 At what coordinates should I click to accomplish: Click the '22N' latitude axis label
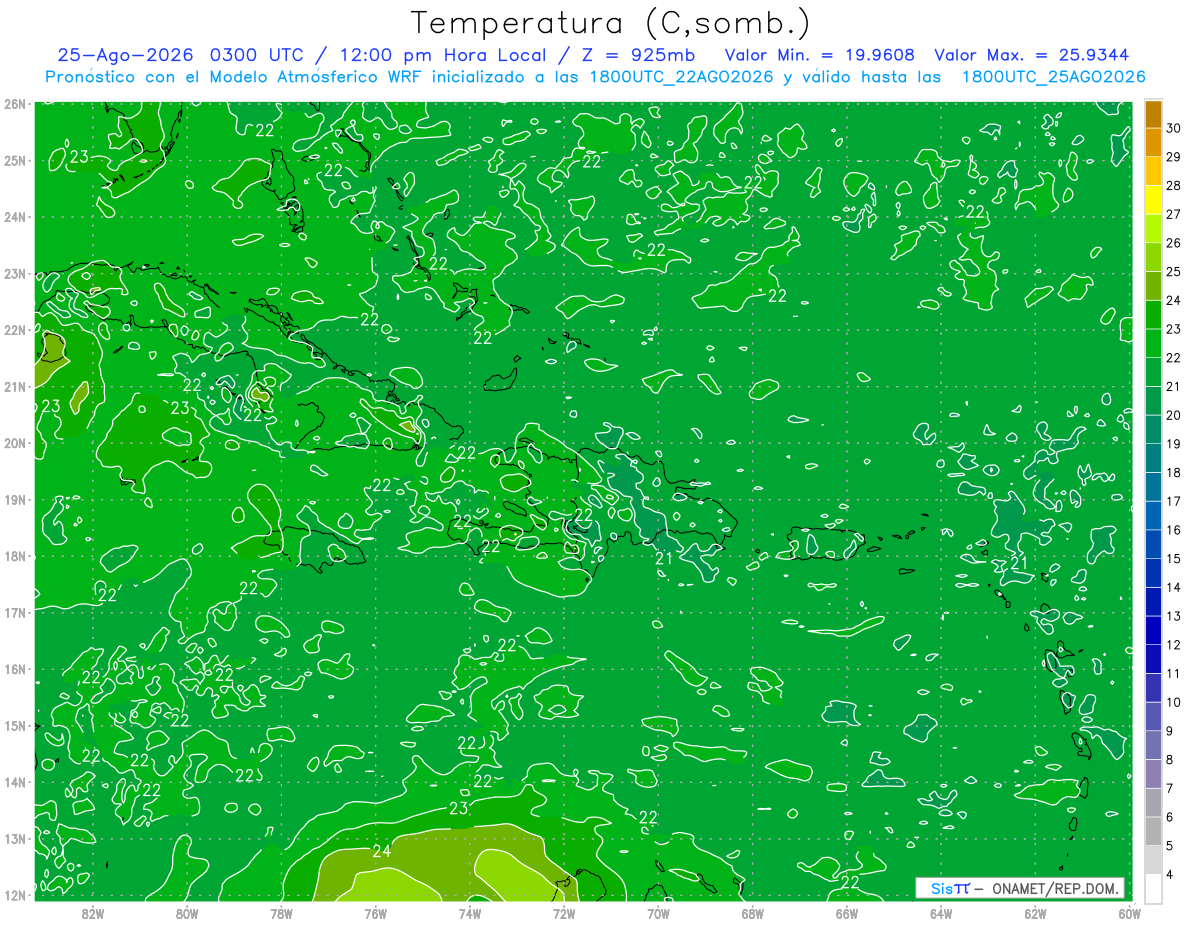(14, 330)
